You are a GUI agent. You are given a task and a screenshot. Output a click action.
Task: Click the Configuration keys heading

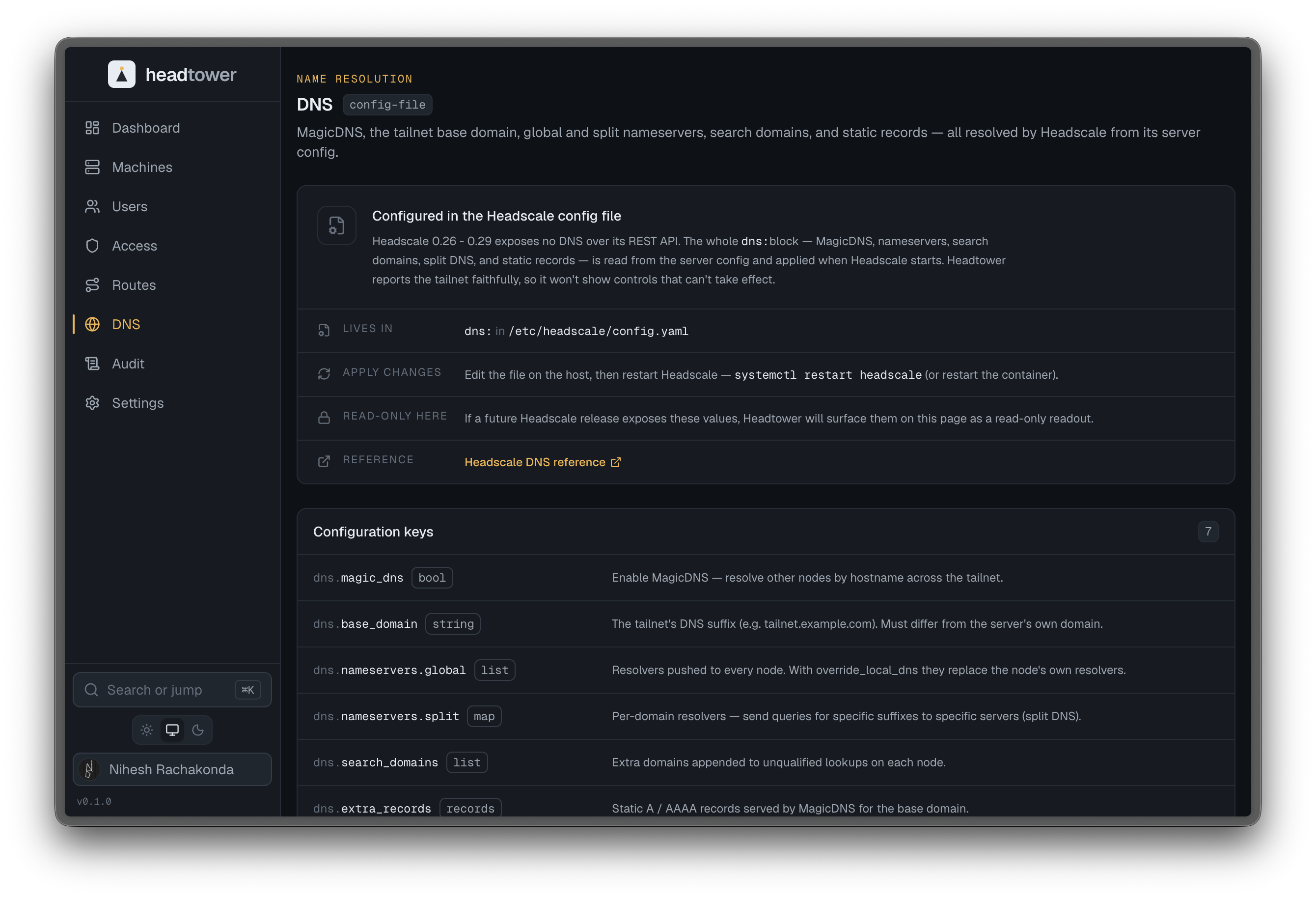pos(373,532)
